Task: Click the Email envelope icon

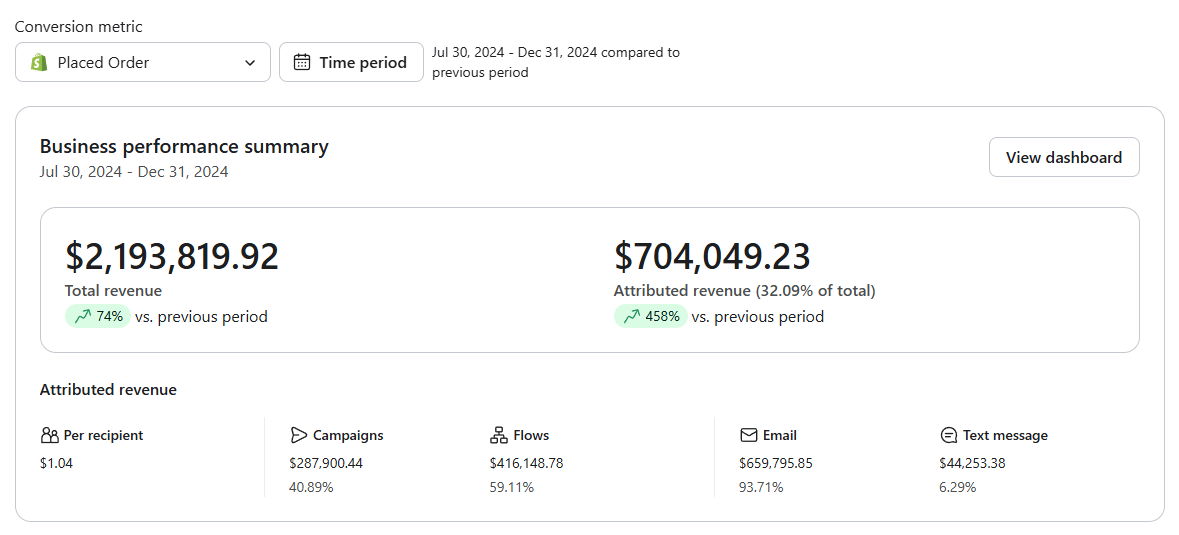Action: click(x=748, y=435)
